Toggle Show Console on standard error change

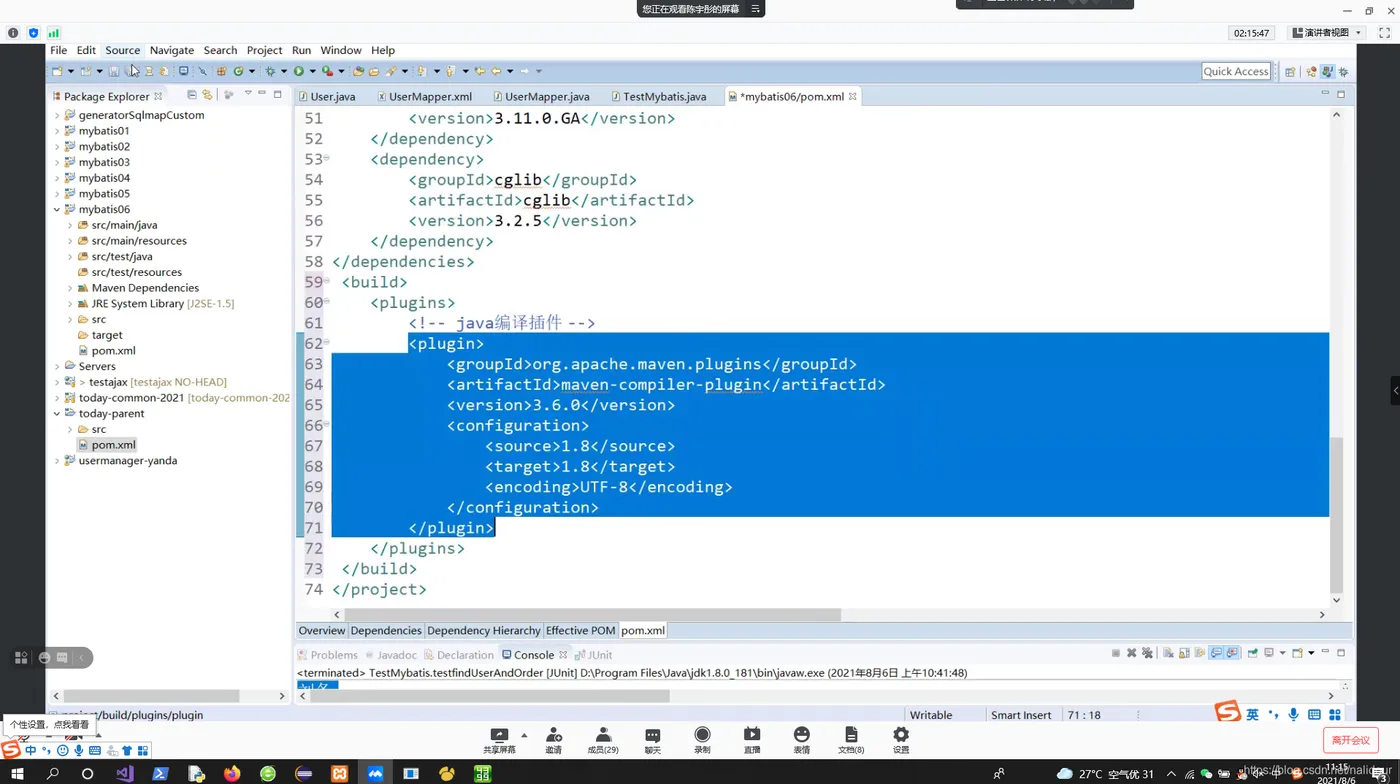(1232, 653)
